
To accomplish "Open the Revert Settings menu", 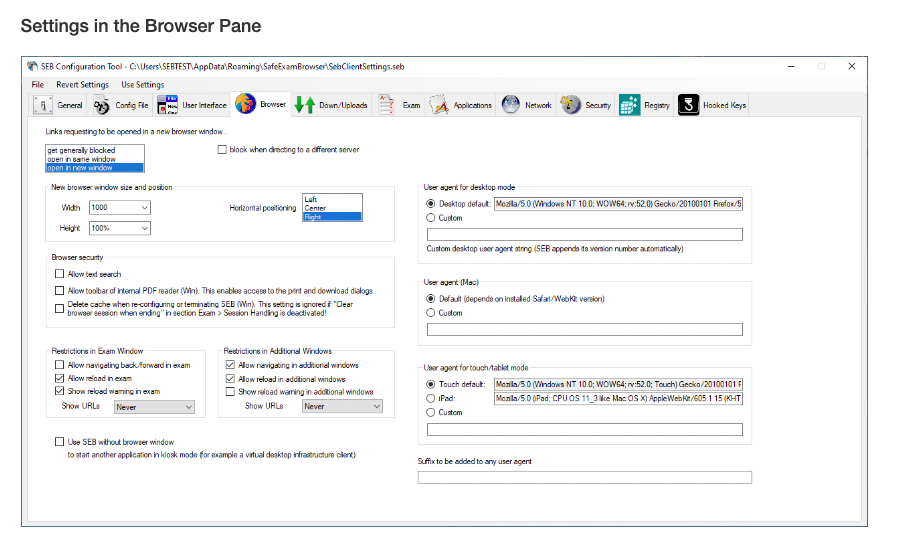I will pyautogui.click(x=83, y=84).
